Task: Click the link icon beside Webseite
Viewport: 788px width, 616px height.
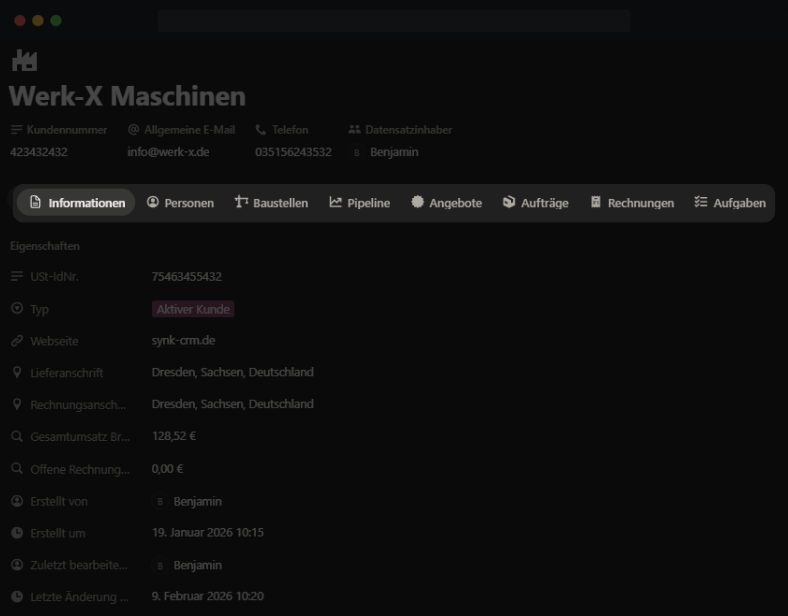Action: click(17, 341)
